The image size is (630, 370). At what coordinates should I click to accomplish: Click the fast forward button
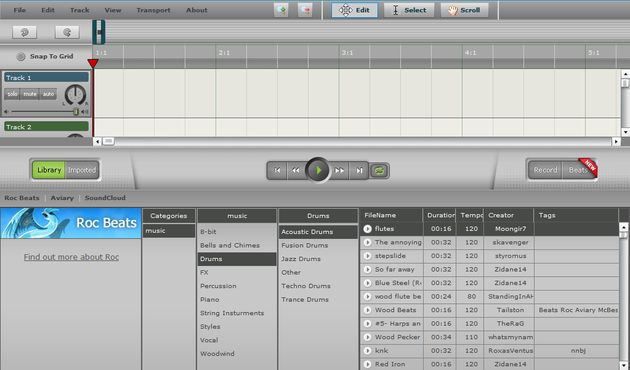(340, 170)
